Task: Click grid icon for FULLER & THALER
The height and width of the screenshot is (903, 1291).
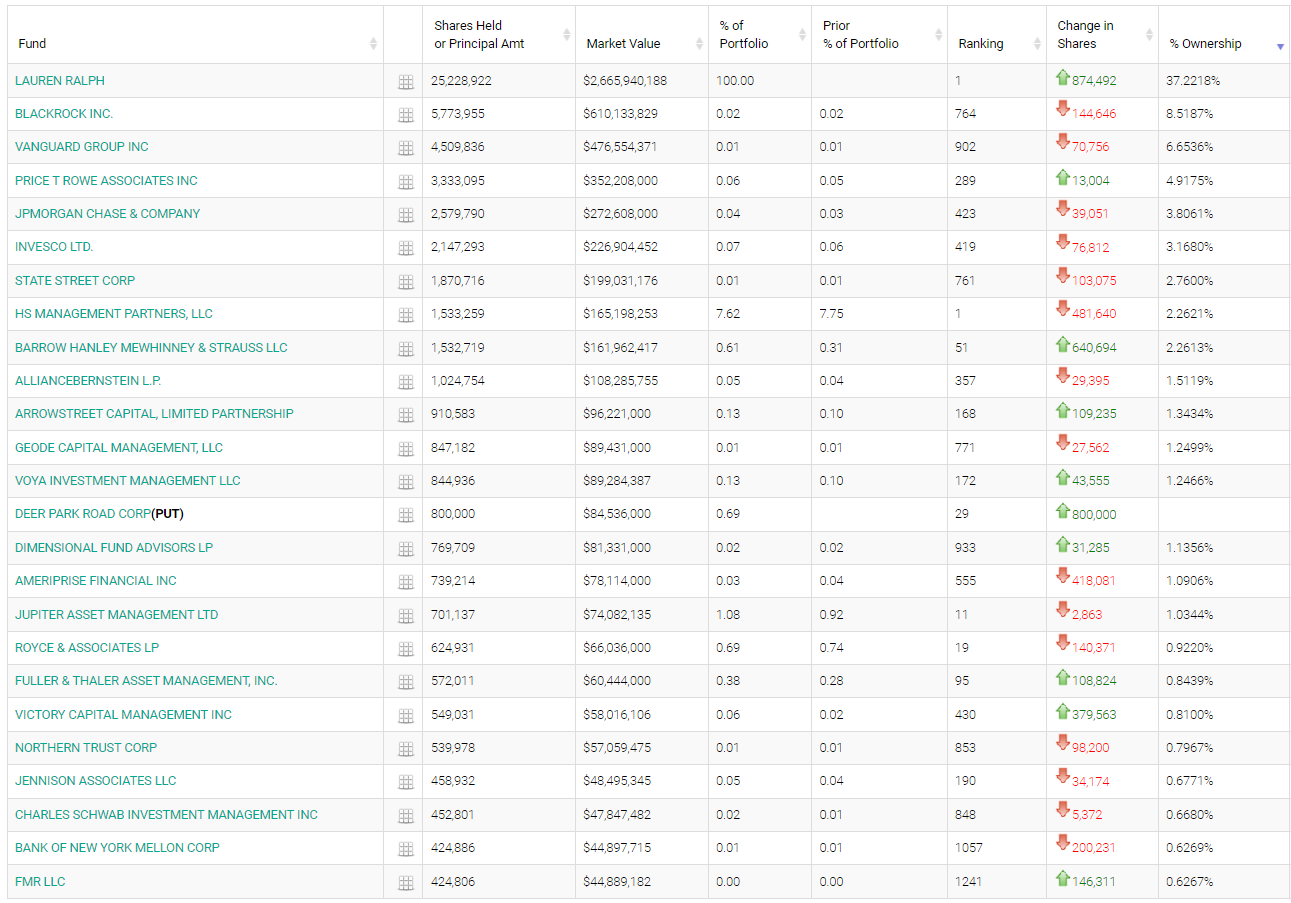Action: click(405, 682)
